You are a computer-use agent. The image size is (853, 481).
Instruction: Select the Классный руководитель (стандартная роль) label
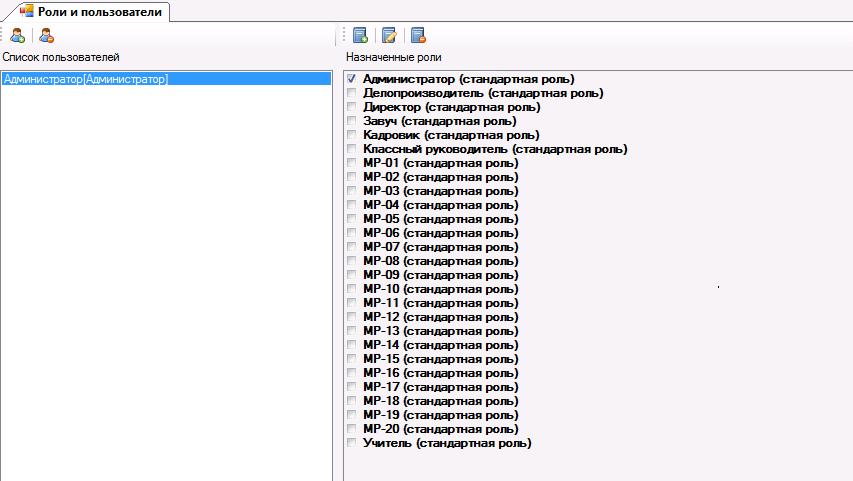point(495,149)
